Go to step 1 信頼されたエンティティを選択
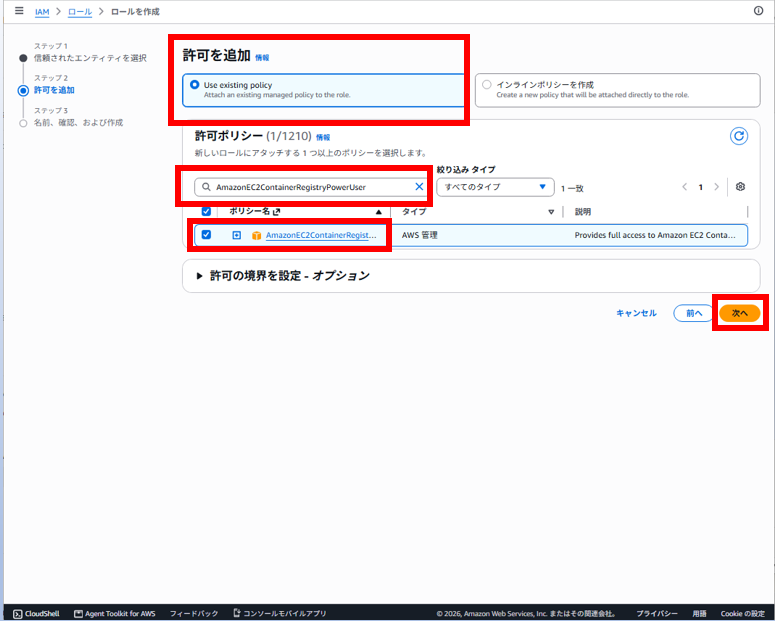This screenshot has width=775, height=621. 90,58
